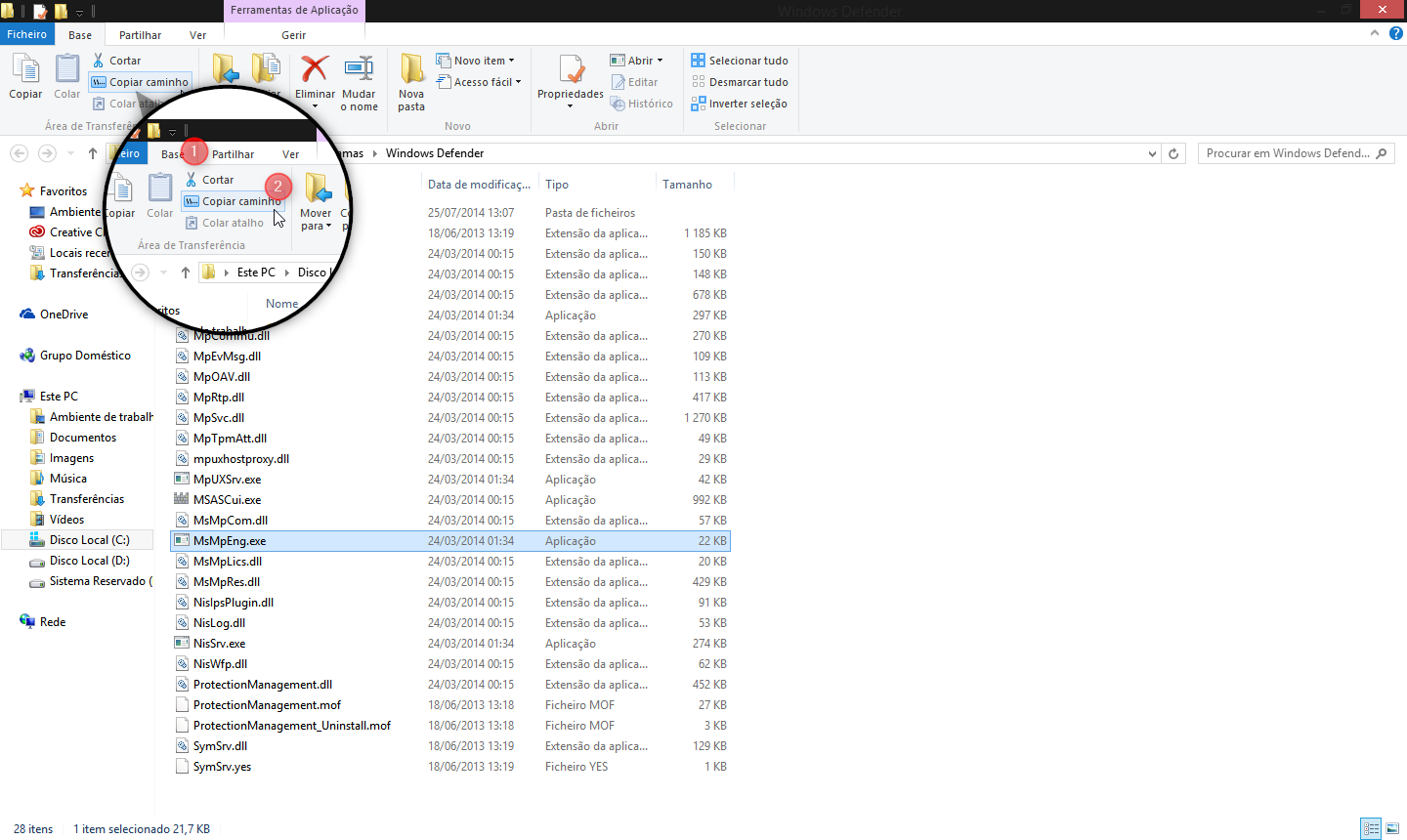Switch to the Partilhar ribbon tab

pos(140,35)
